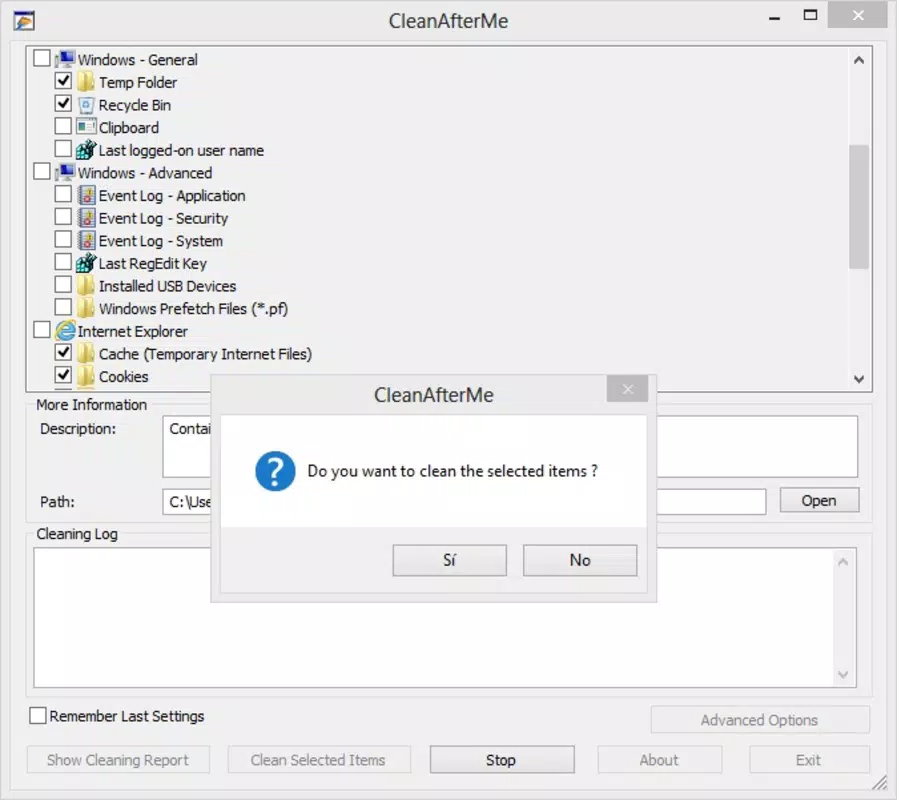Tick the Event Log - Security checkbox
The image size is (897, 800).
[63, 217]
